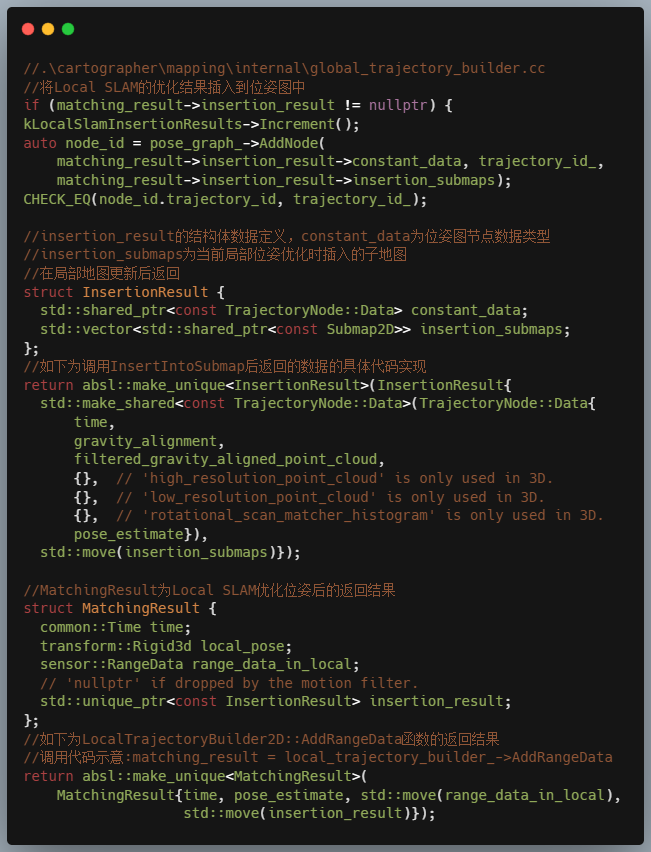Screen dimensions: 651x852
Task: Click the CHECK_EQ macro line
Action: 225,199
